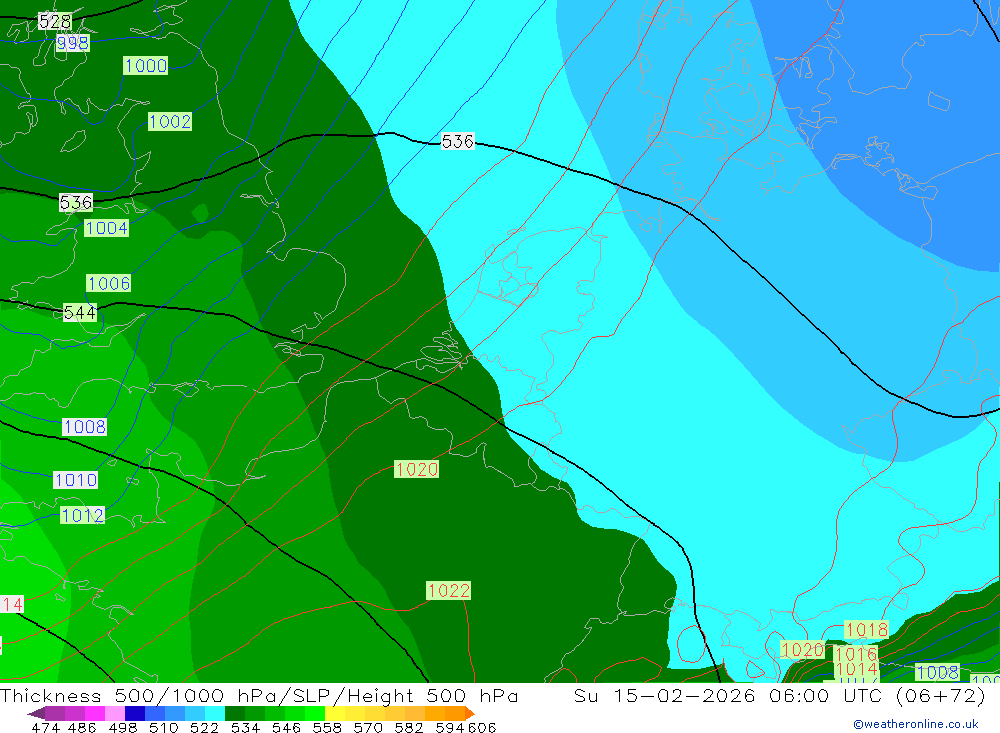1000x733 pixels.
Task: Click the 1008 label right of 1014
Action: pyautogui.click(x=938, y=672)
